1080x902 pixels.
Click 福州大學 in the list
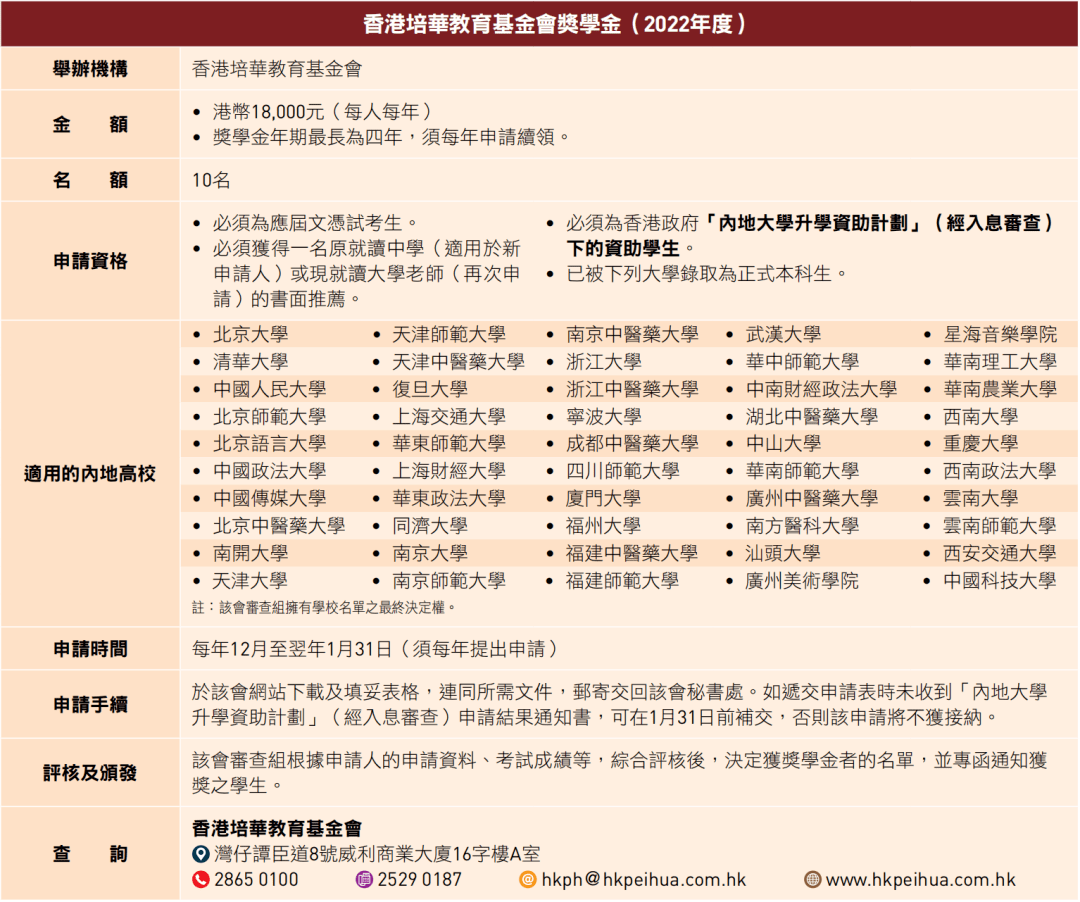point(604,526)
